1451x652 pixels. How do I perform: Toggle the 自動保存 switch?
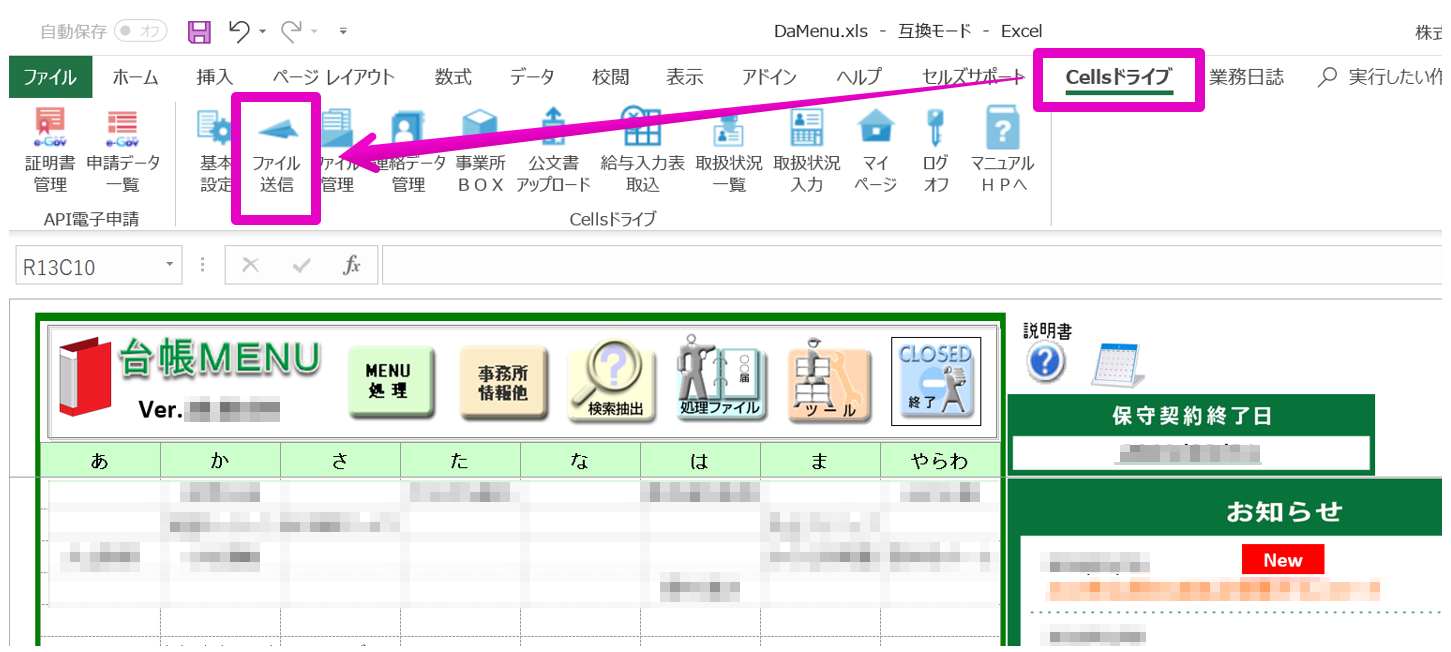click(x=141, y=31)
